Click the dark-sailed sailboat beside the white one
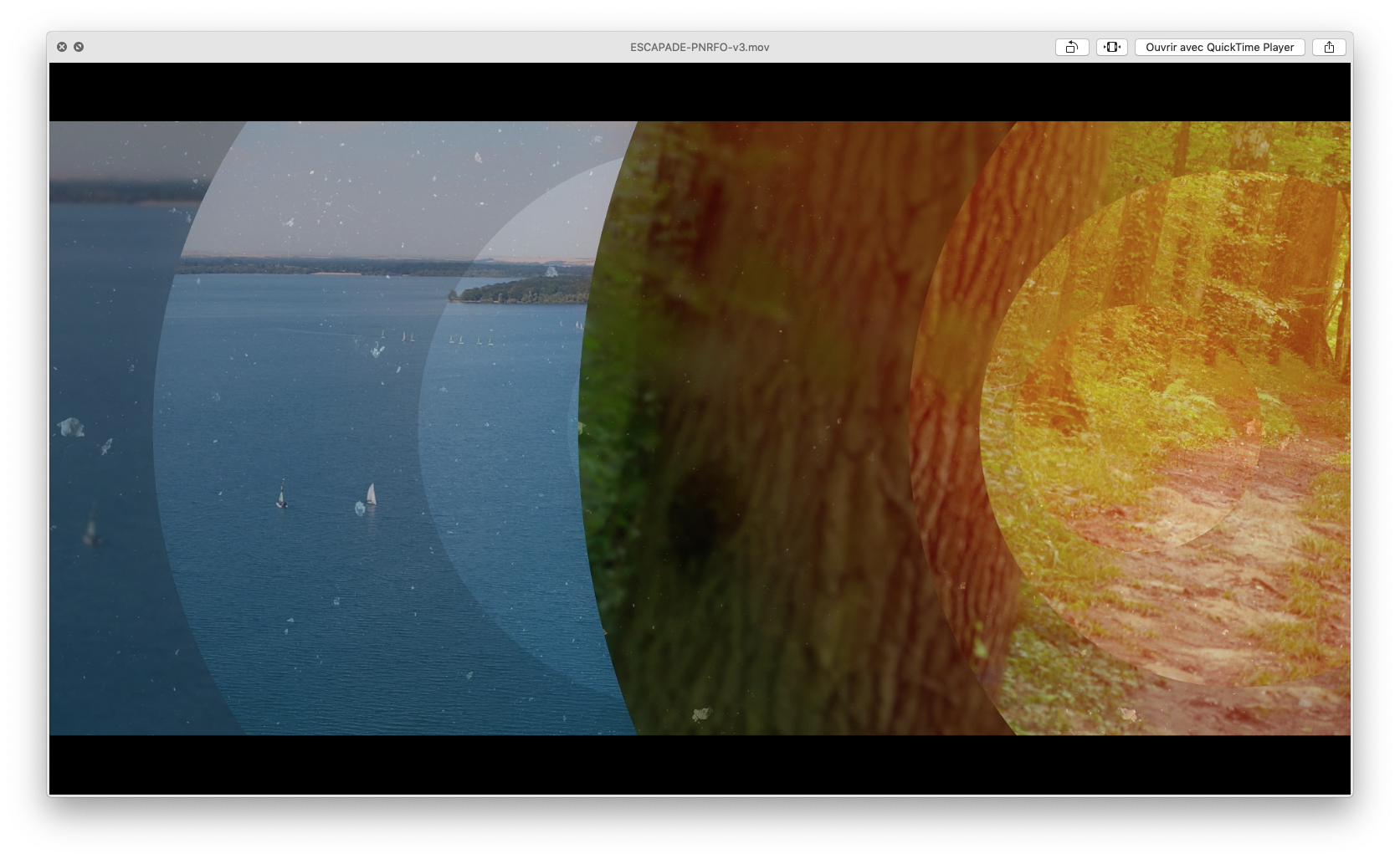1400x859 pixels. click(x=282, y=497)
